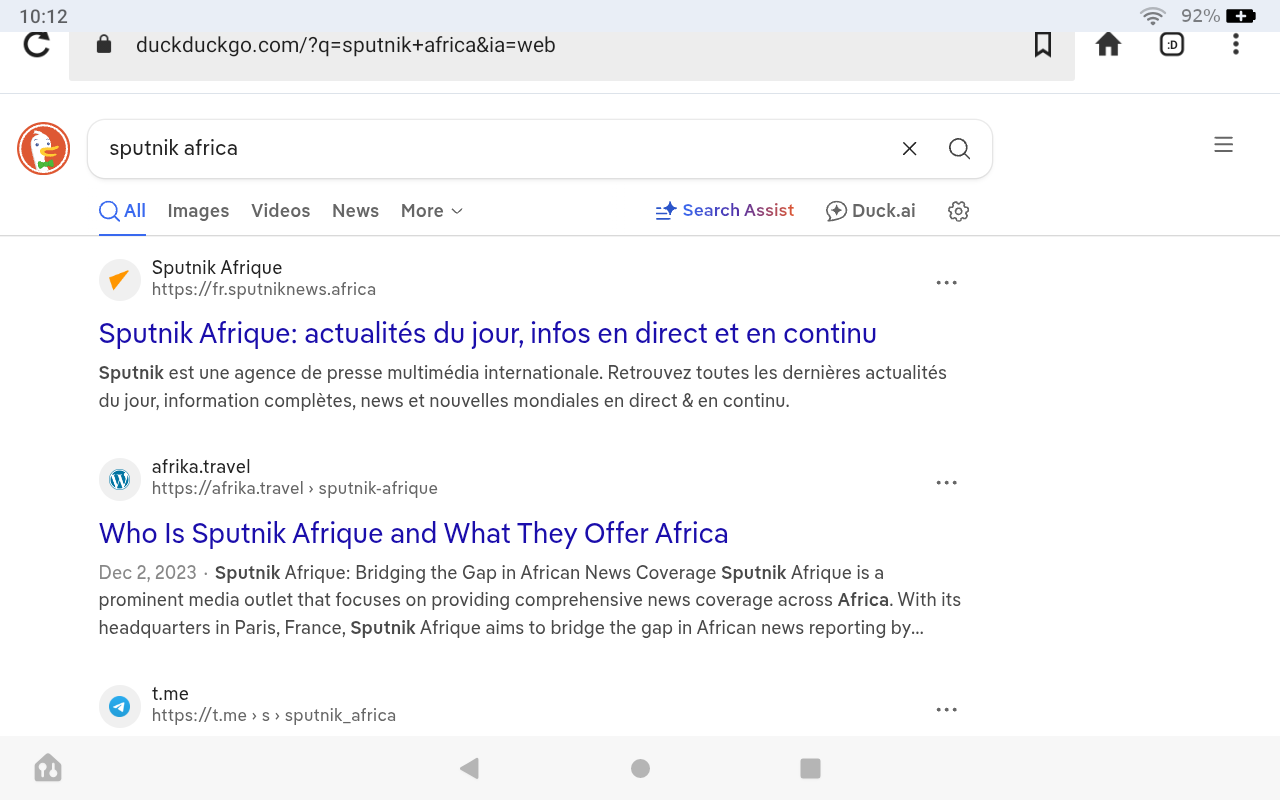Go to the browser home page
The image size is (1280, 800).
tap(1108, 45)
